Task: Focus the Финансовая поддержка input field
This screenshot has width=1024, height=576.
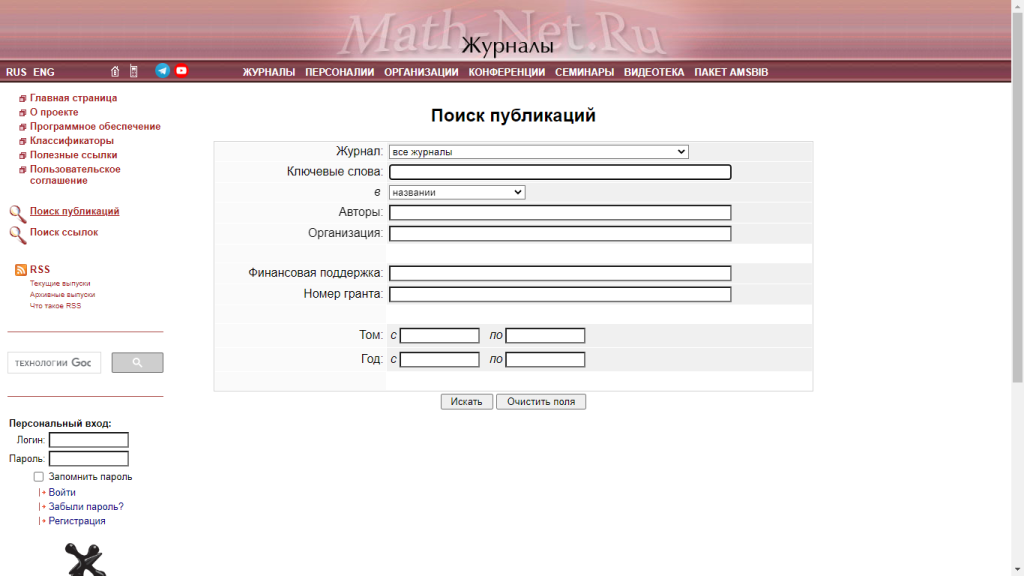Action: click(x=560, y=273)
